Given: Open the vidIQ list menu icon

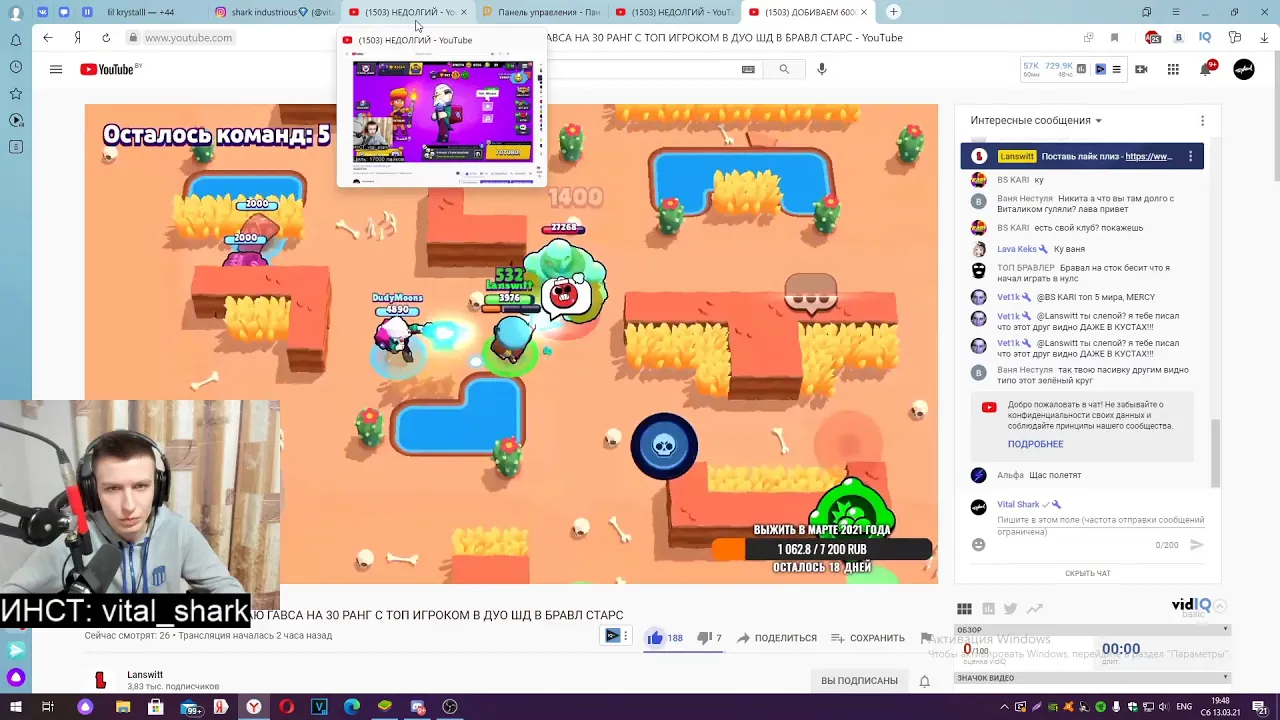Looking at the screenshot, I should pyautogui.click(x=1116, y=69).
